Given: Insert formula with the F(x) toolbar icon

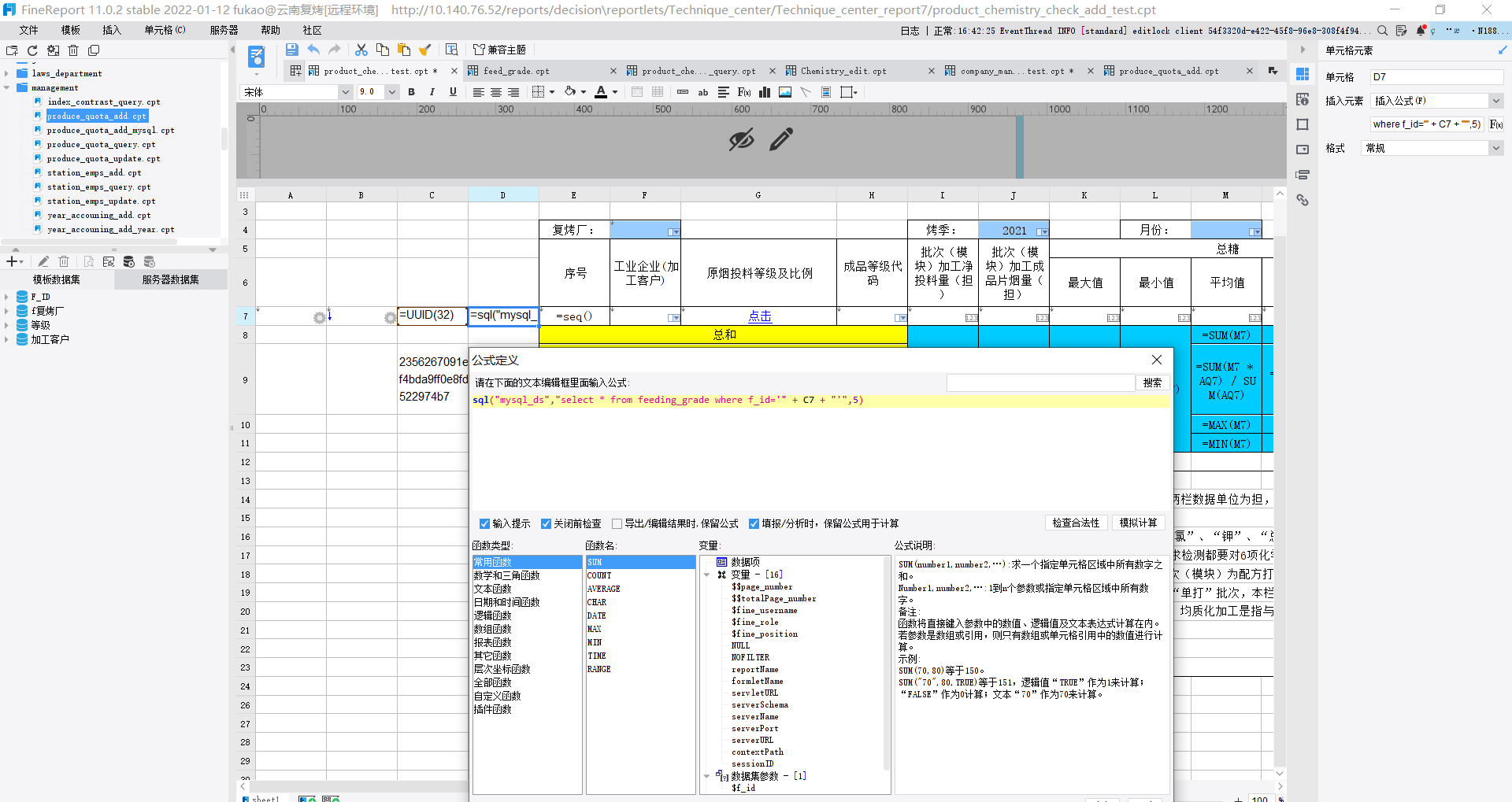Looking at the screenshot, I should [x=744, y=92].
